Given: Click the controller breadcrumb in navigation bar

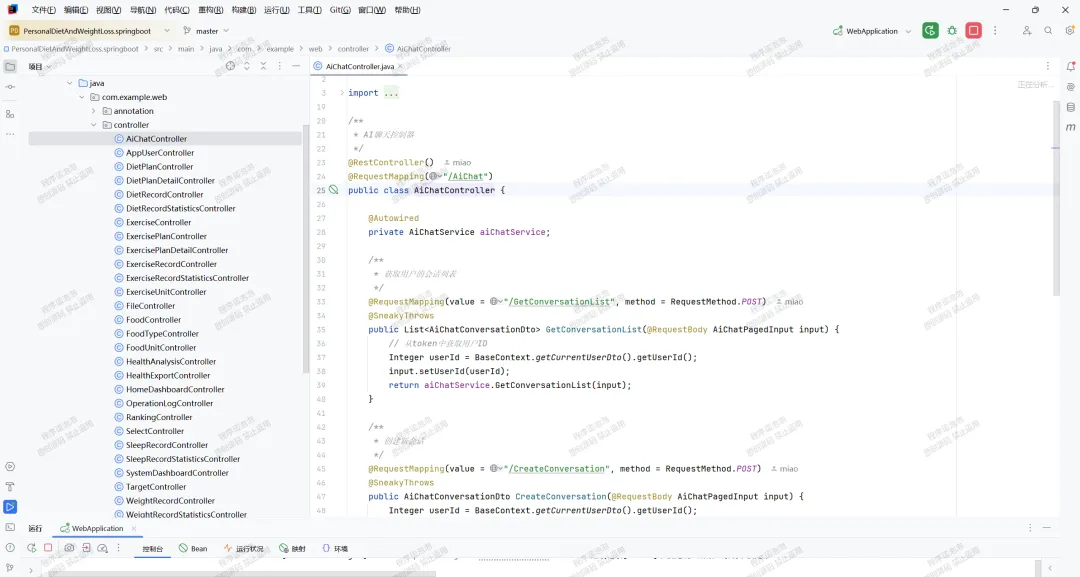Looking at the screenshot, I should 353,49.
